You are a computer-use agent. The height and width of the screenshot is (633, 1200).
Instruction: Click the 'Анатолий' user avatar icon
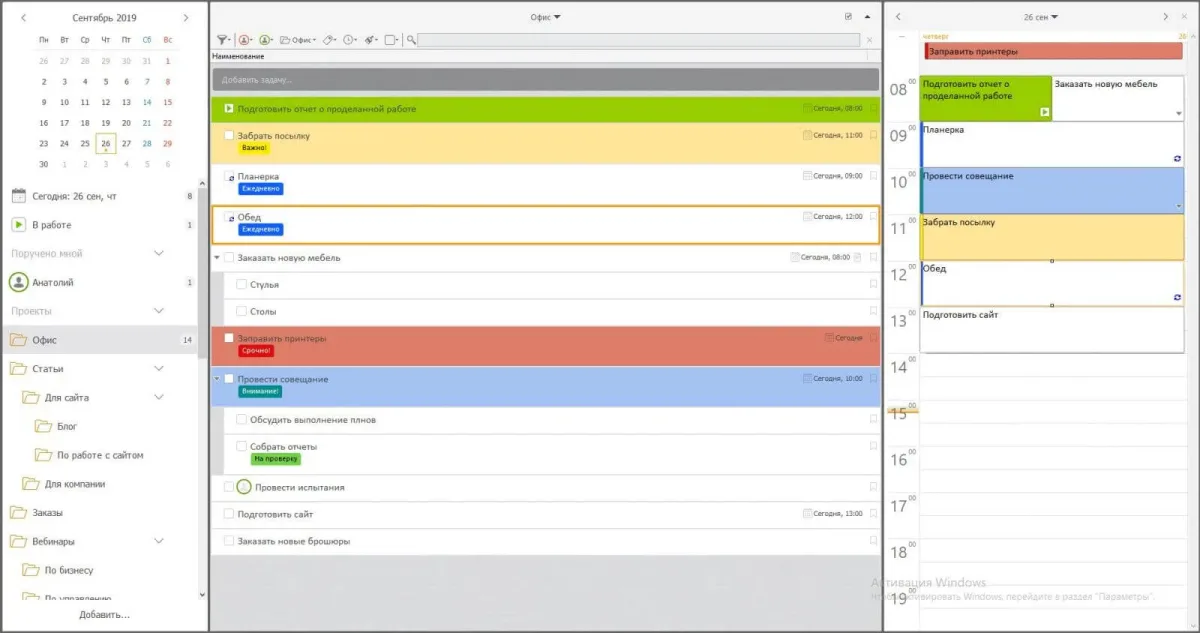coord(18,283)
